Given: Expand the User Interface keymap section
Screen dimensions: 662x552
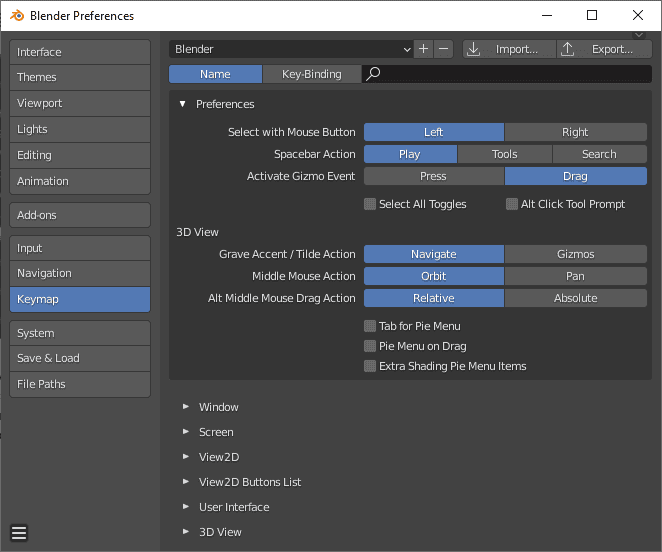Looking at the screenshot, I should 186,506.
